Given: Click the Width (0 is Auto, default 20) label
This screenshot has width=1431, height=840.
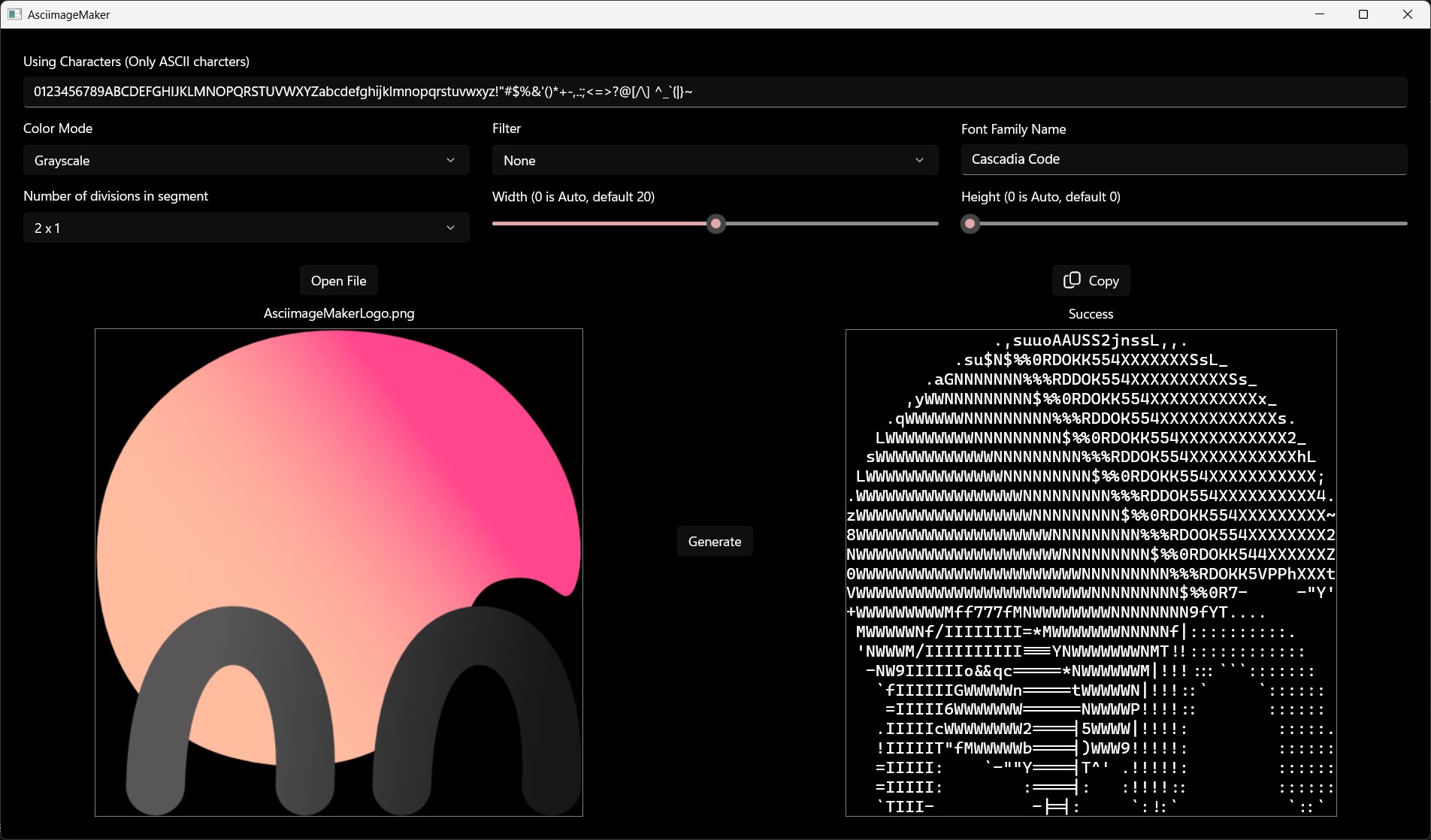Looking at the screenshot, I should click(573, 197).
